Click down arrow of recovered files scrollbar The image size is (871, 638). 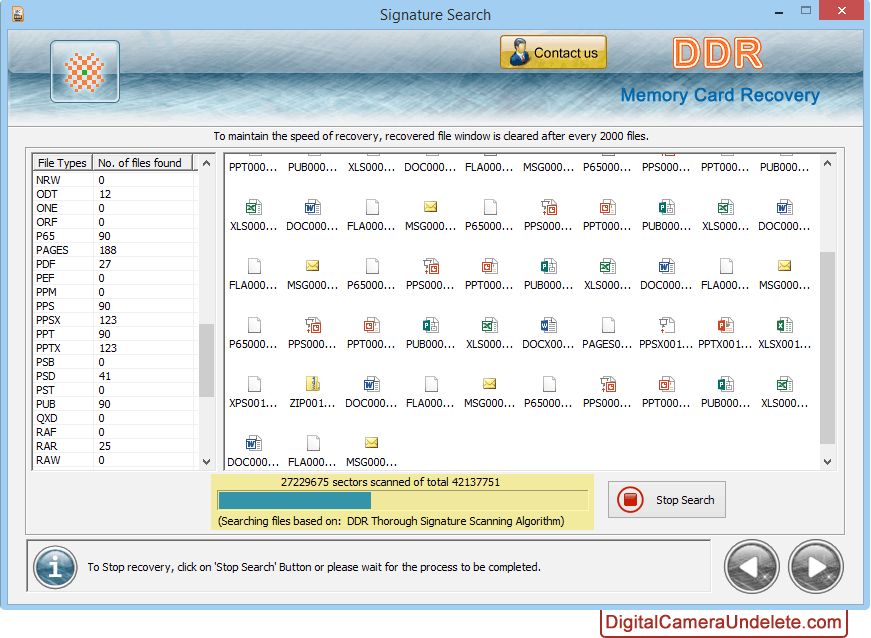pyautogui.click(x=827, y=461)
